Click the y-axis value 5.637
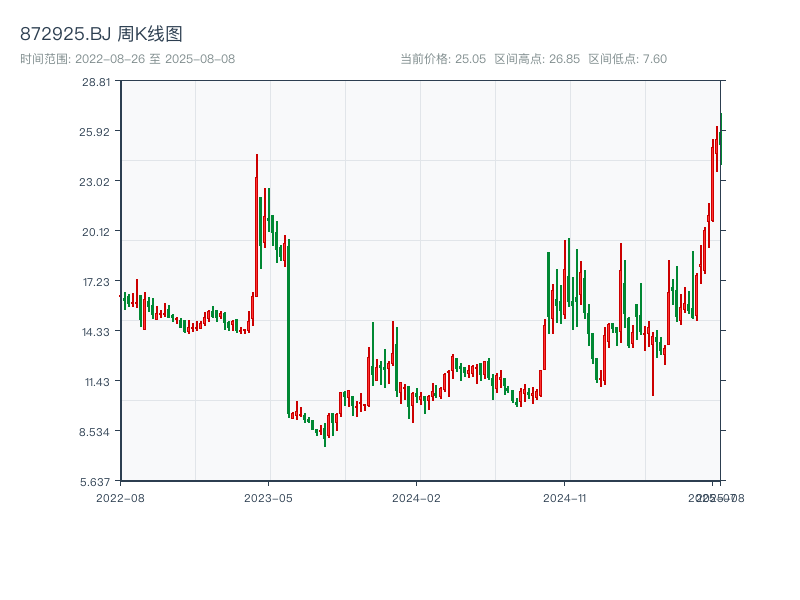 [x=95, y=482]
